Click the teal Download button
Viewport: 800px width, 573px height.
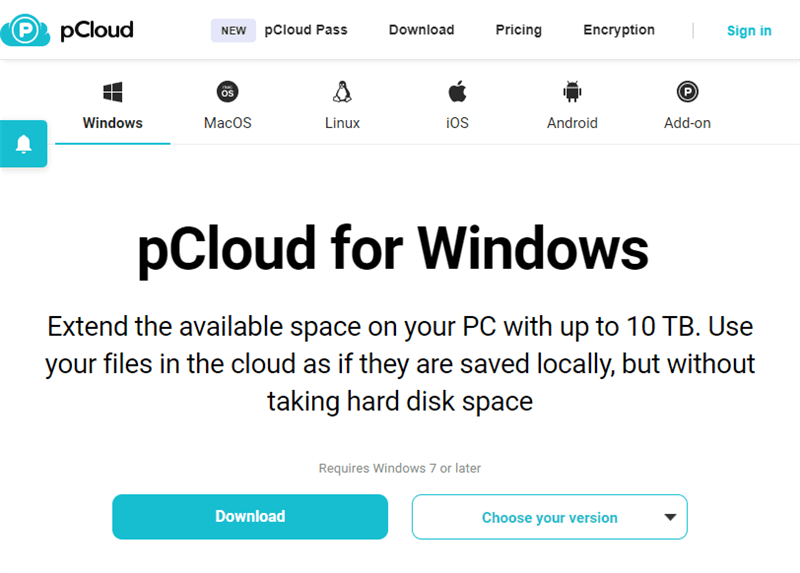click(250, 516)
